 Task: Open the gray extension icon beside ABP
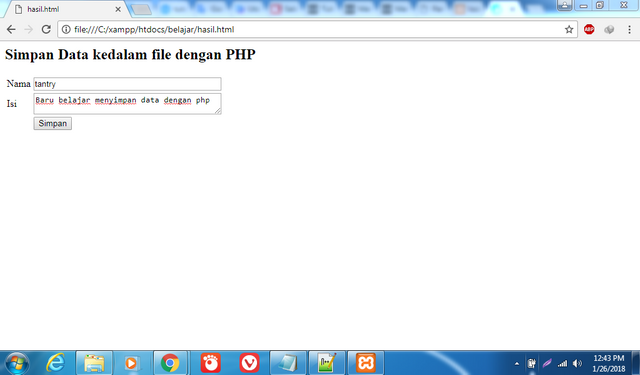coord(609,29)
